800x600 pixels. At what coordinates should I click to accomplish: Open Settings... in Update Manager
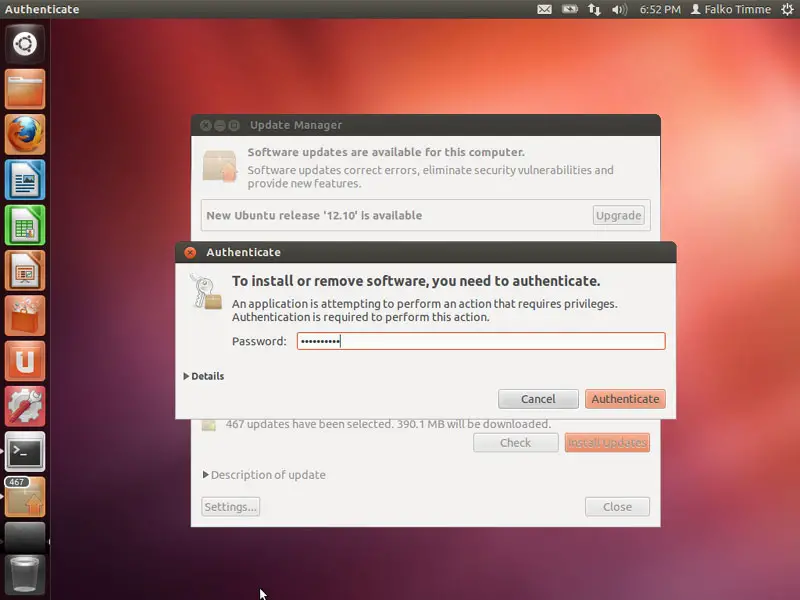click(231, 507)
